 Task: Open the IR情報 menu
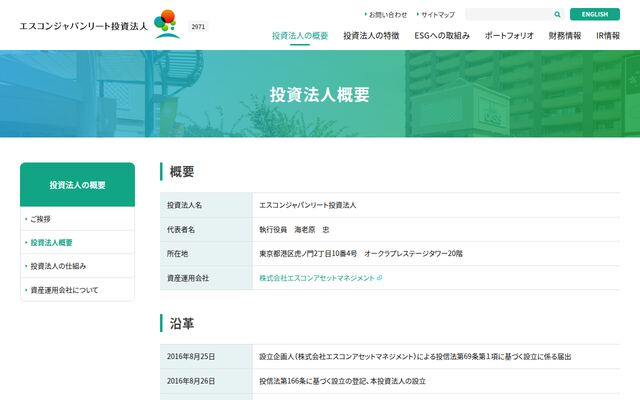pos(608,36)
